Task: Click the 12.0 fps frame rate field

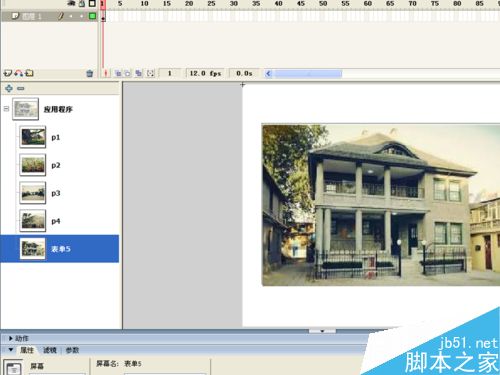Action: click(205, 73)
